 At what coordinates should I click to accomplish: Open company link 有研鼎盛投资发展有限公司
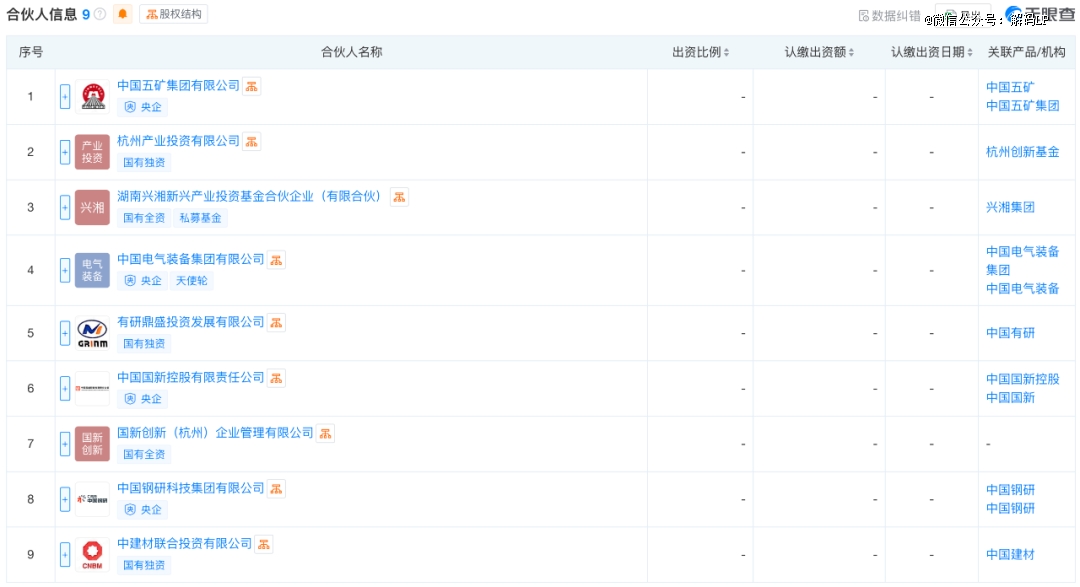tap(191, 322)
